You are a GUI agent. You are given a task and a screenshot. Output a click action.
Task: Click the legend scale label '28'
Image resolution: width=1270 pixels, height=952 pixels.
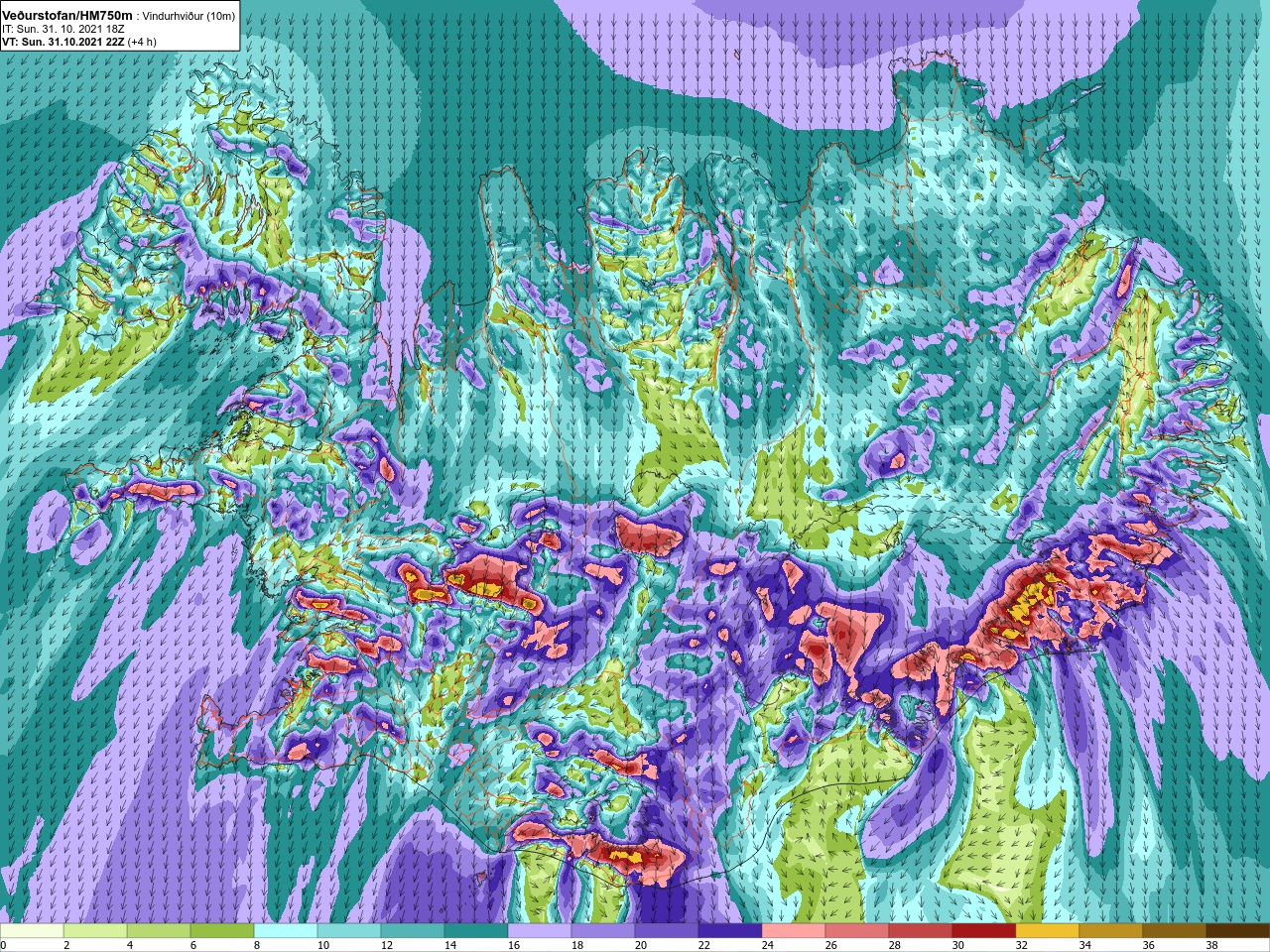pos(894,946)
